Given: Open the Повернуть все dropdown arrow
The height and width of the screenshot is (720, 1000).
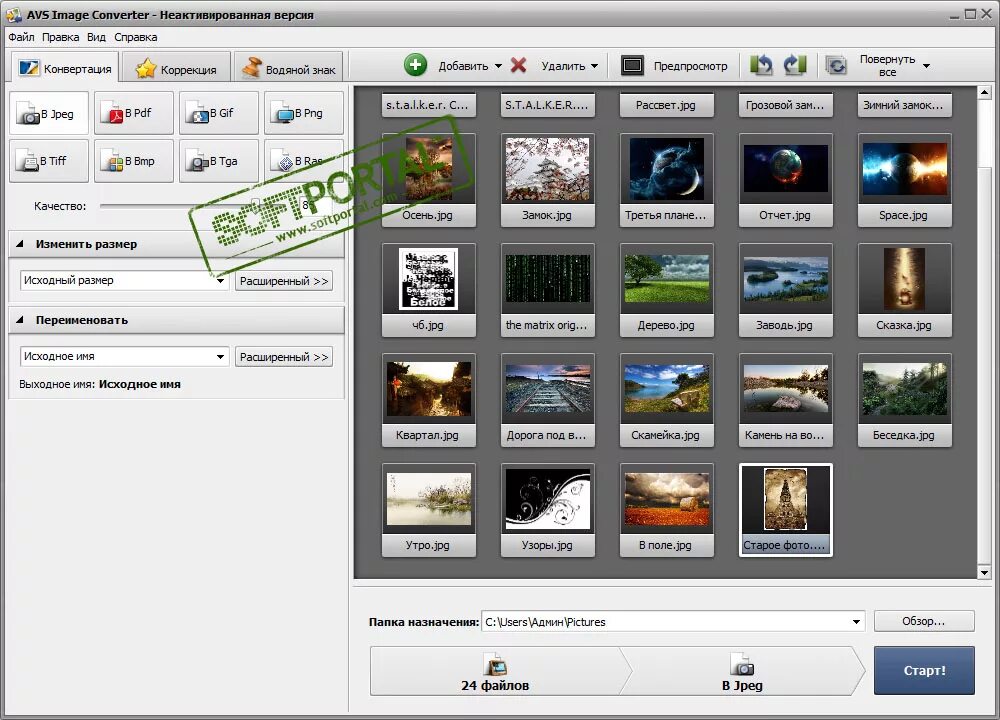Looking at the screenshot, I should [x=927, y=66].
